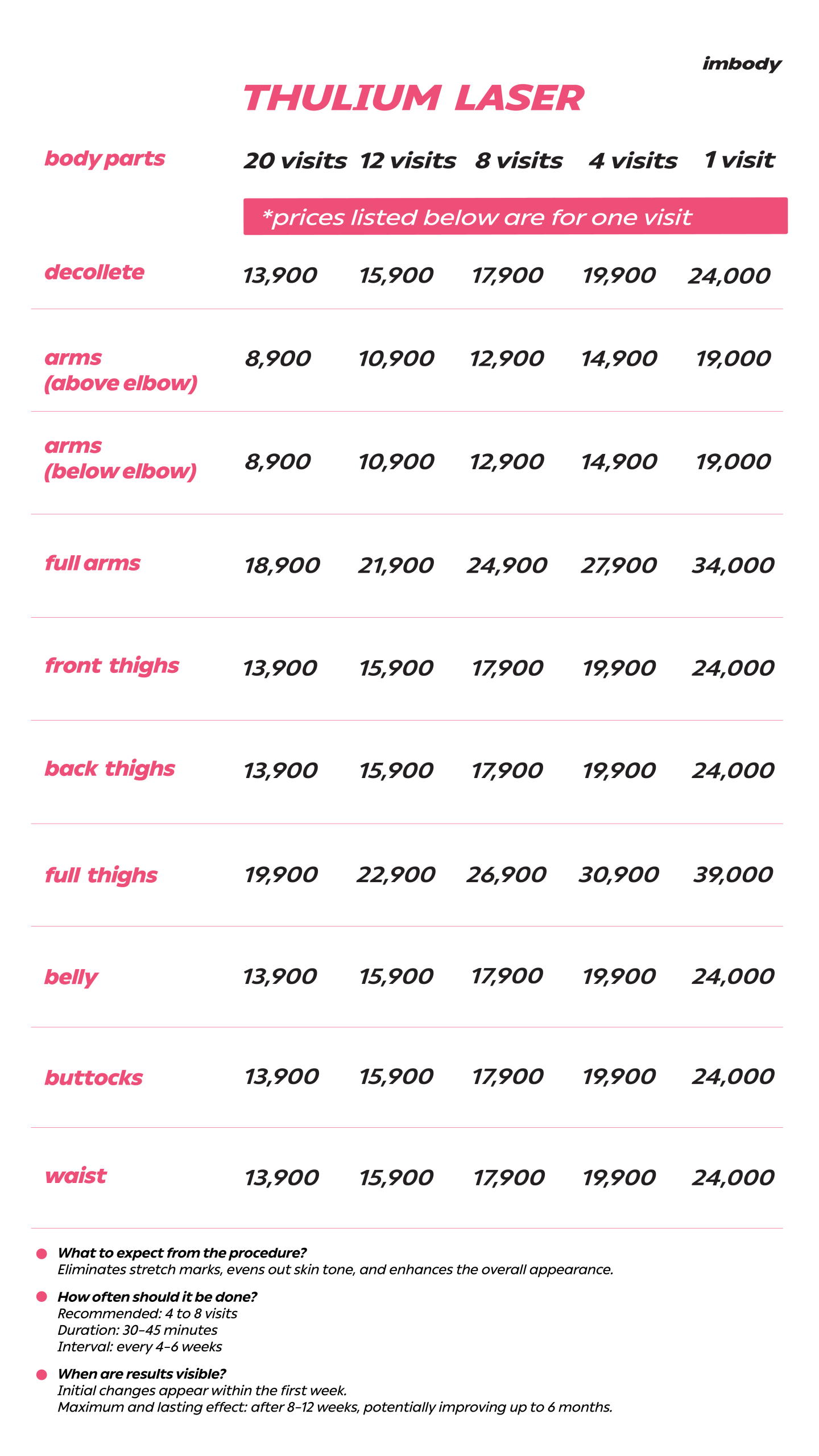Screen dimensions: 819x1456
Task: Click the 'buttocks' row label
Action: [x=94, y=1078]
